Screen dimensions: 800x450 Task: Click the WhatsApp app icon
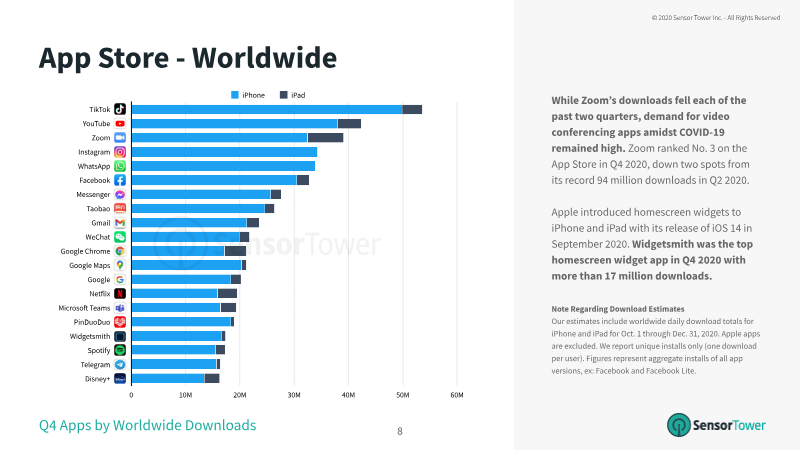pos(120,166)
